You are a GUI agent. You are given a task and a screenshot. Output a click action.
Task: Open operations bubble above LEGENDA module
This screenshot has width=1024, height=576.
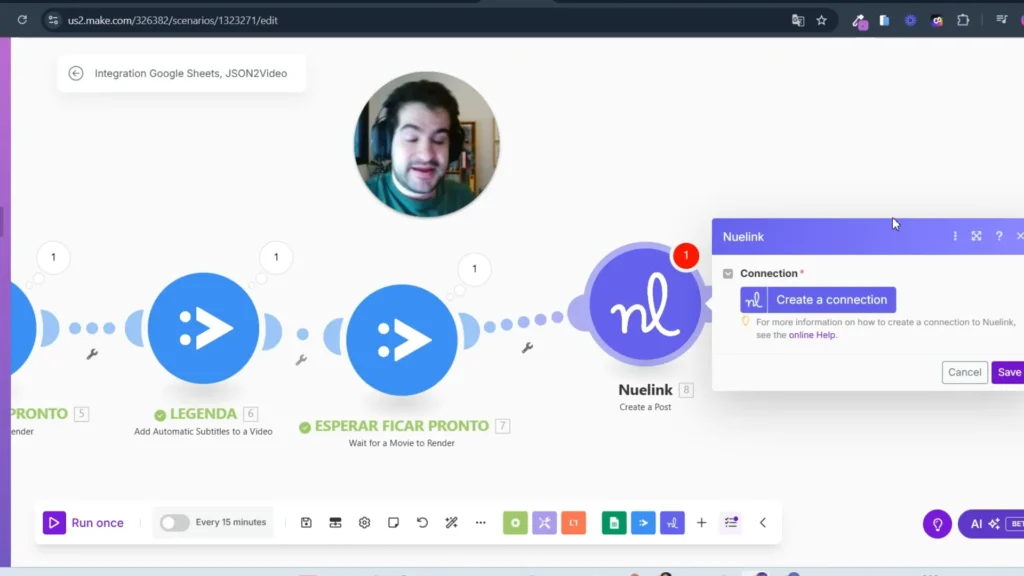[x=276, y=257]
